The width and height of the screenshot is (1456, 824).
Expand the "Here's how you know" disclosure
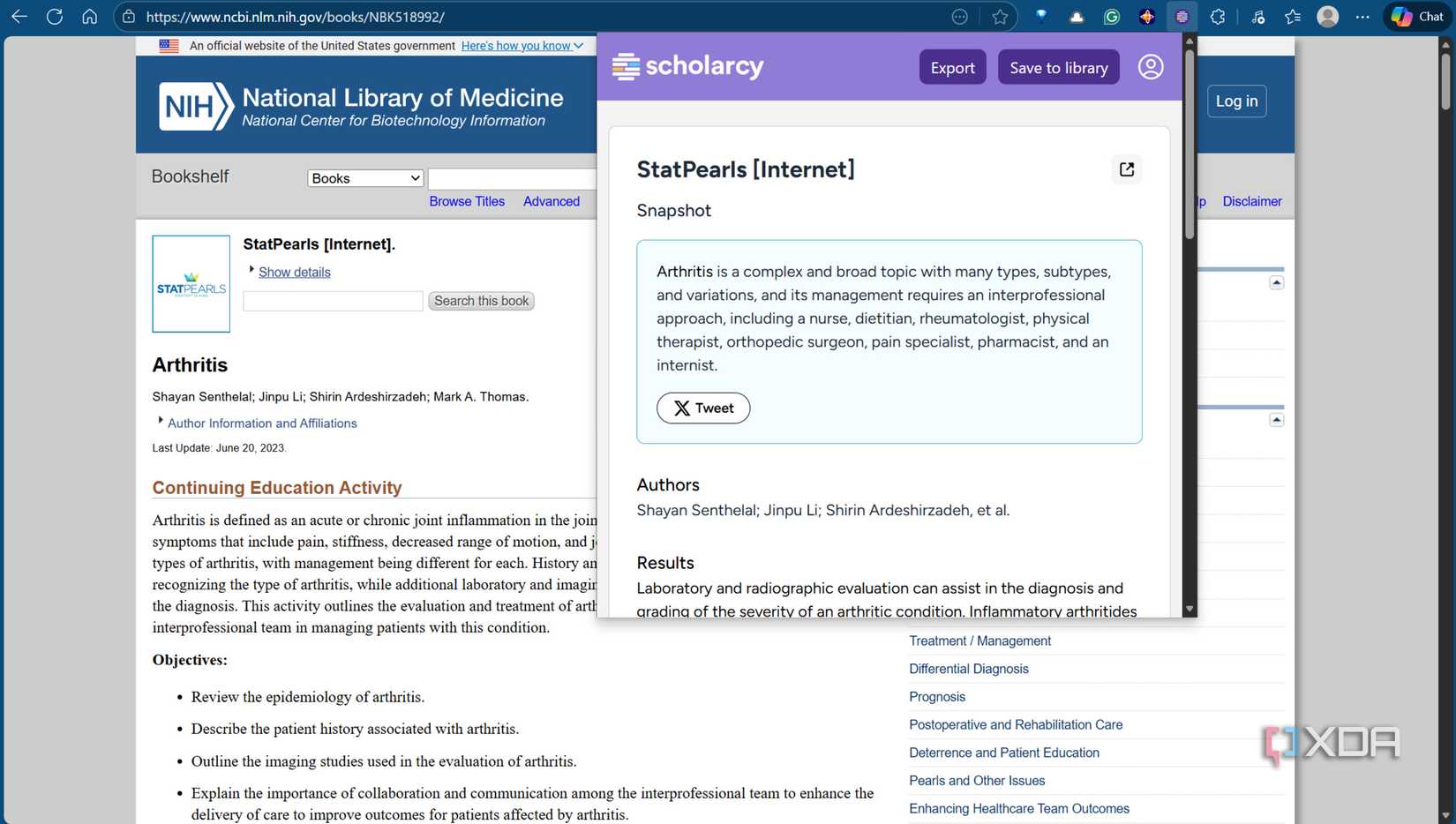(x=522, y=45)
